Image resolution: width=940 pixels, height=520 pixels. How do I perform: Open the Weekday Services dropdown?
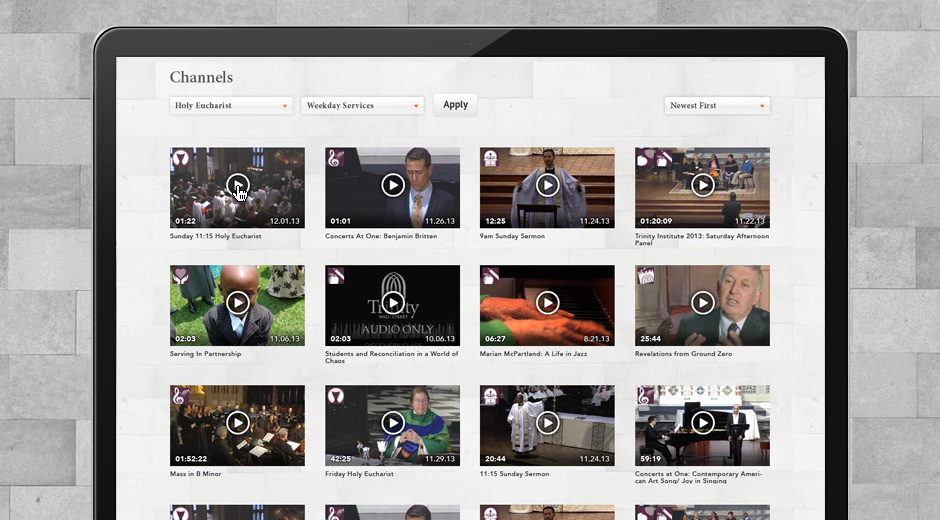[362, 106]
